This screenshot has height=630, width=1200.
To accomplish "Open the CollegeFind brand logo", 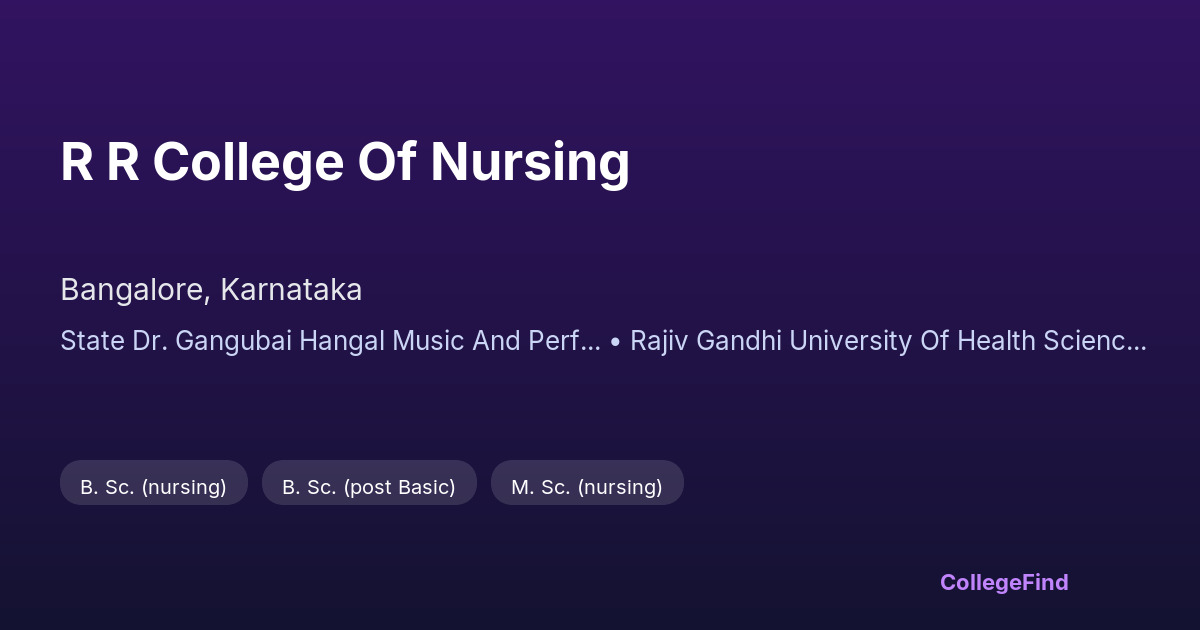I will [x=1004, y=582].
